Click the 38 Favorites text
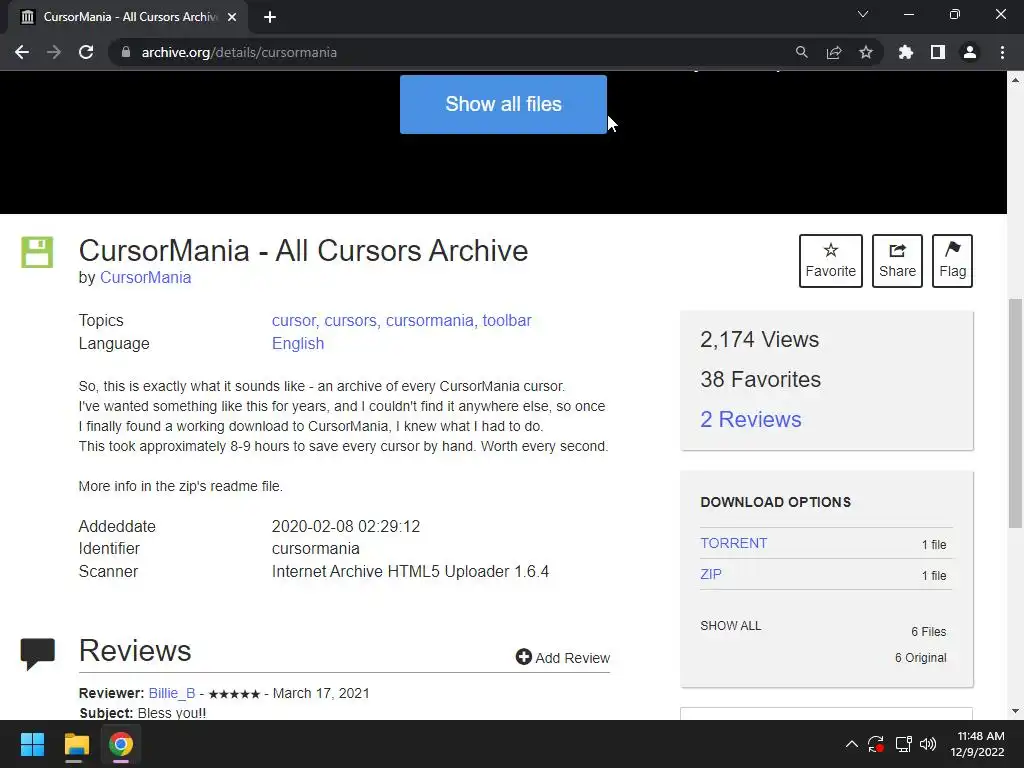 click(761, 379)
